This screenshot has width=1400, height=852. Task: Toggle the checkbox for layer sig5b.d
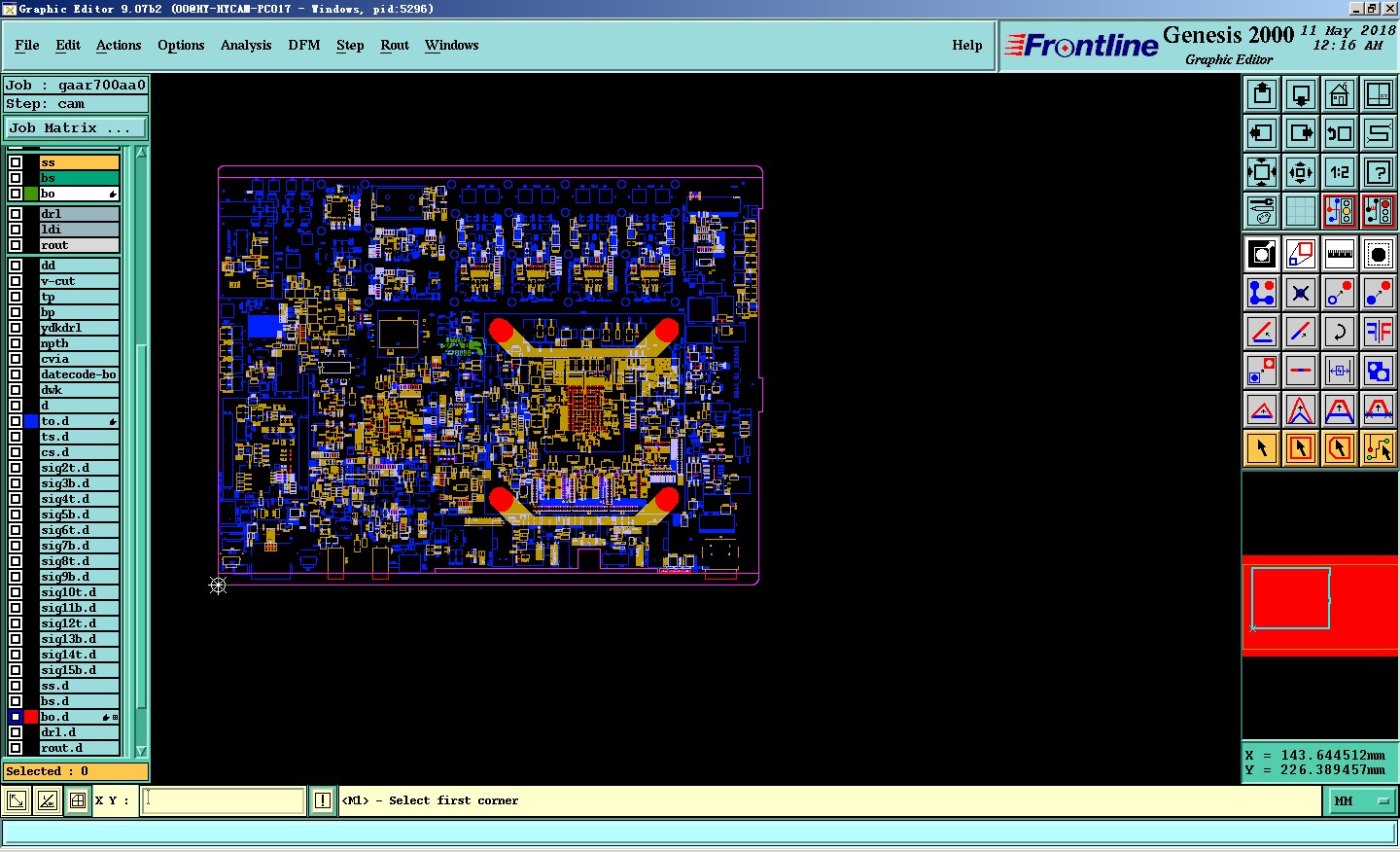click(x=16, y=515)
